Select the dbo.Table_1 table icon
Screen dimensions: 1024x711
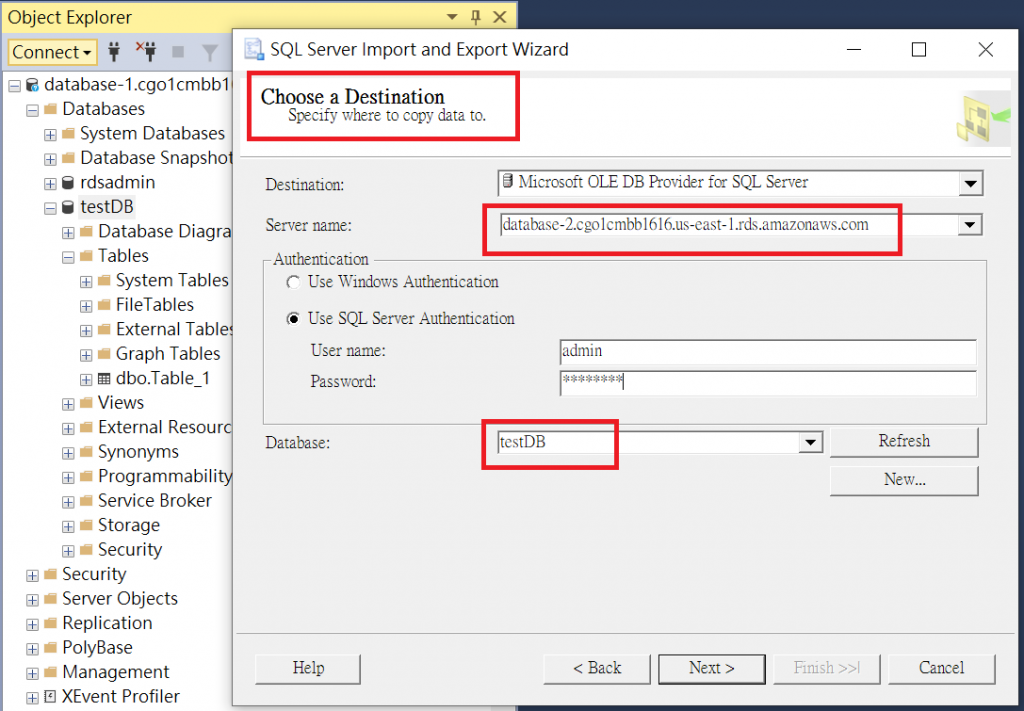[104, 379]
